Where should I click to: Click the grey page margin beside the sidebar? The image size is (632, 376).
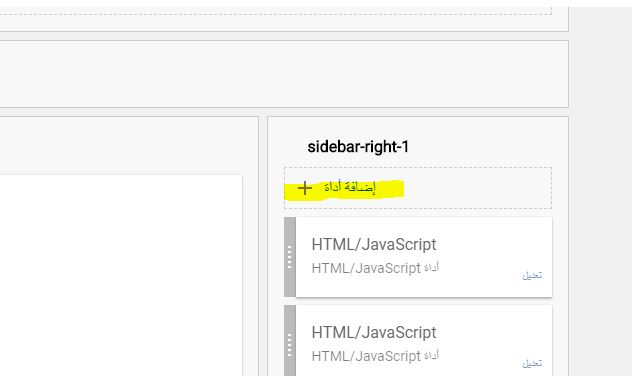[601, 191]
